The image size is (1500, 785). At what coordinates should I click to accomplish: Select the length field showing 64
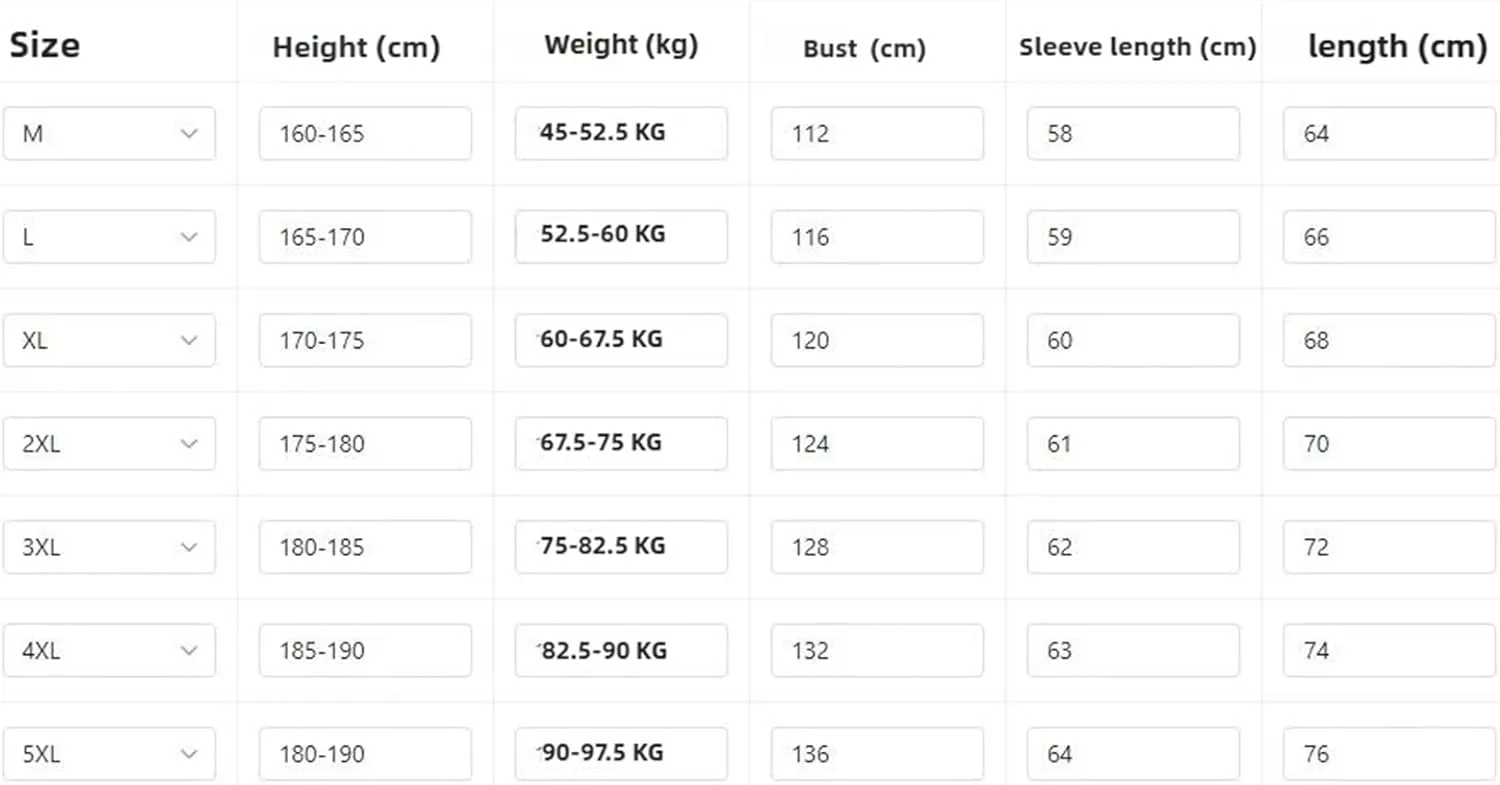pyautogui.click(x=1390, y=133)
